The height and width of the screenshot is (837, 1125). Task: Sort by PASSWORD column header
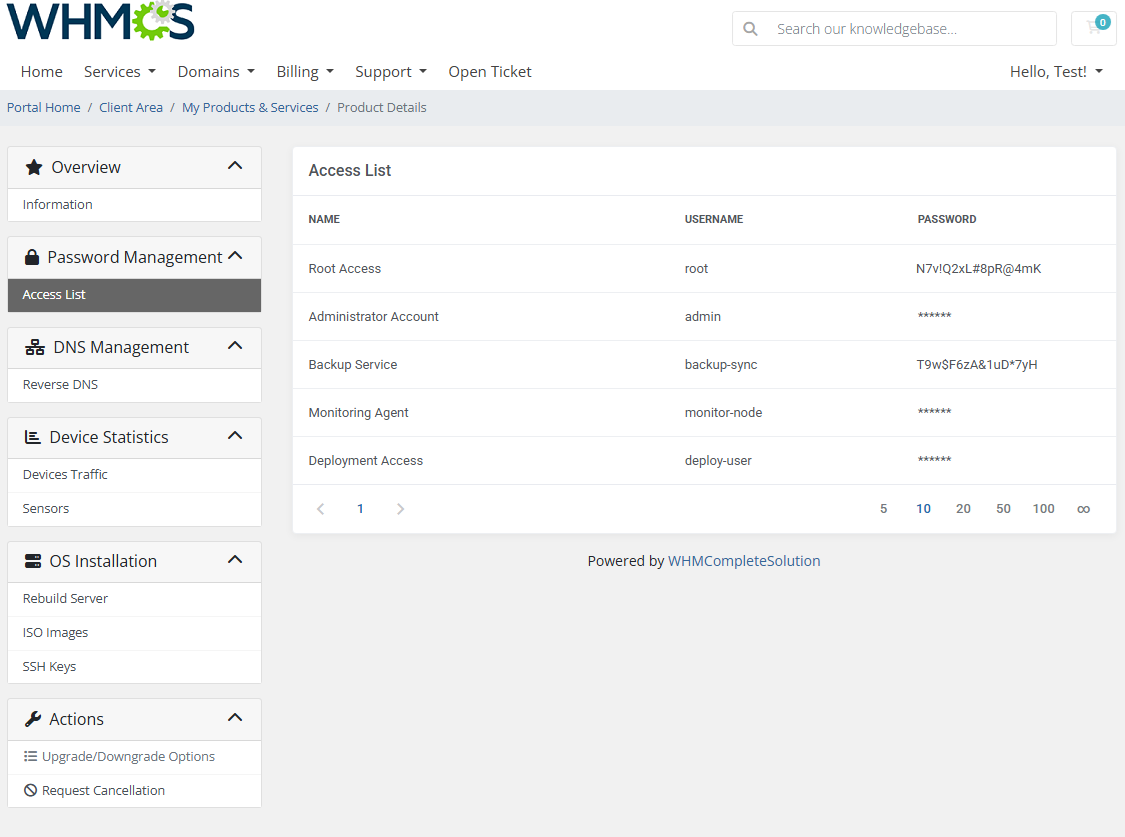click(x=947, y=219)
